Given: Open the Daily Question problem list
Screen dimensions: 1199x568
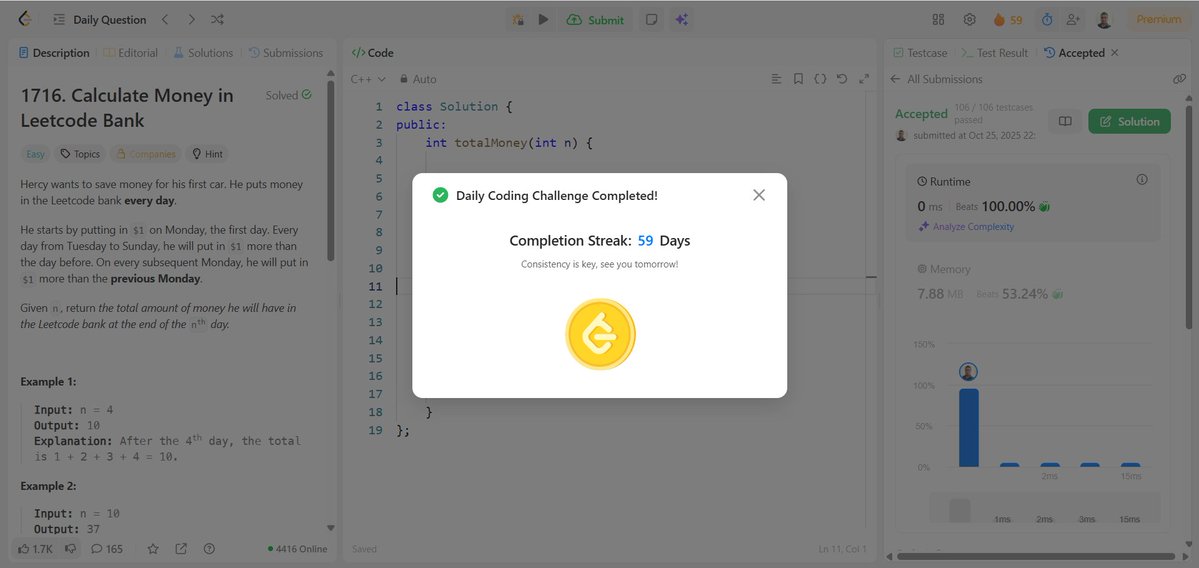Looking at the screenshot, I should coord(99,20).
